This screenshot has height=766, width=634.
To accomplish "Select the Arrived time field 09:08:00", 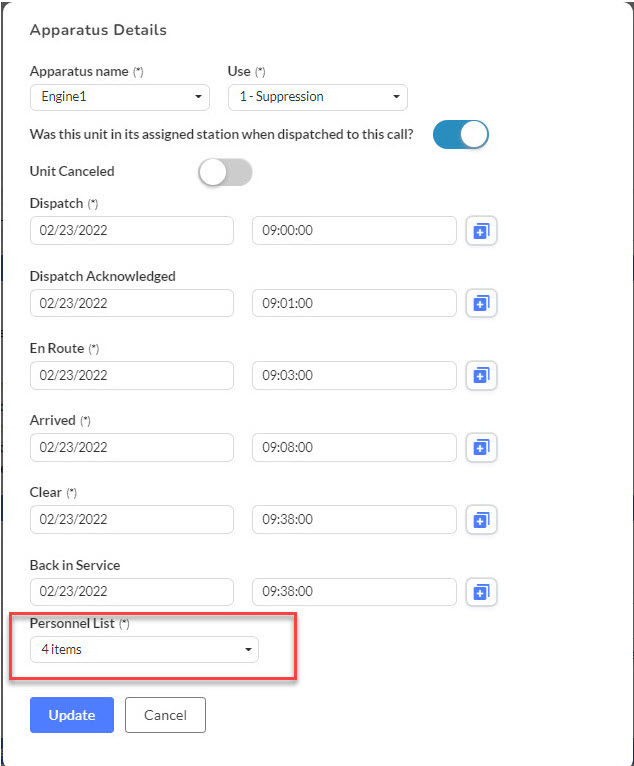I will point(354,447).
